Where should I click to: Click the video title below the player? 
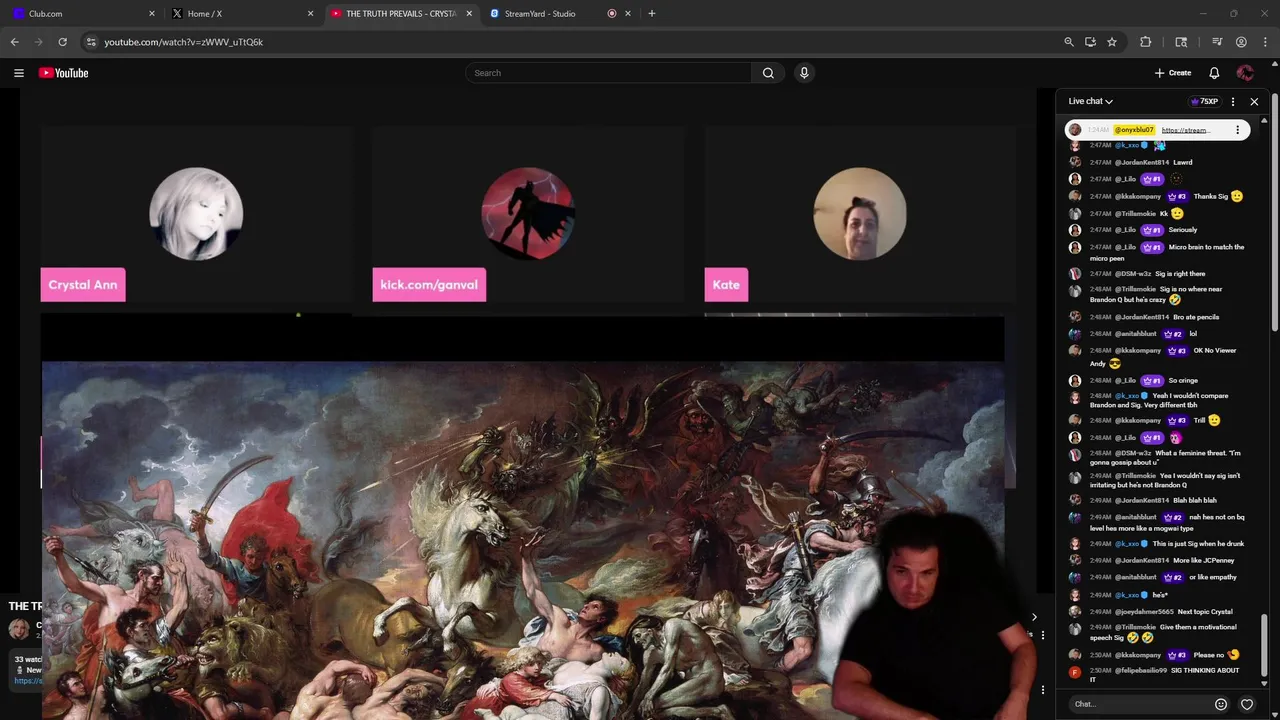click(25, 606)
